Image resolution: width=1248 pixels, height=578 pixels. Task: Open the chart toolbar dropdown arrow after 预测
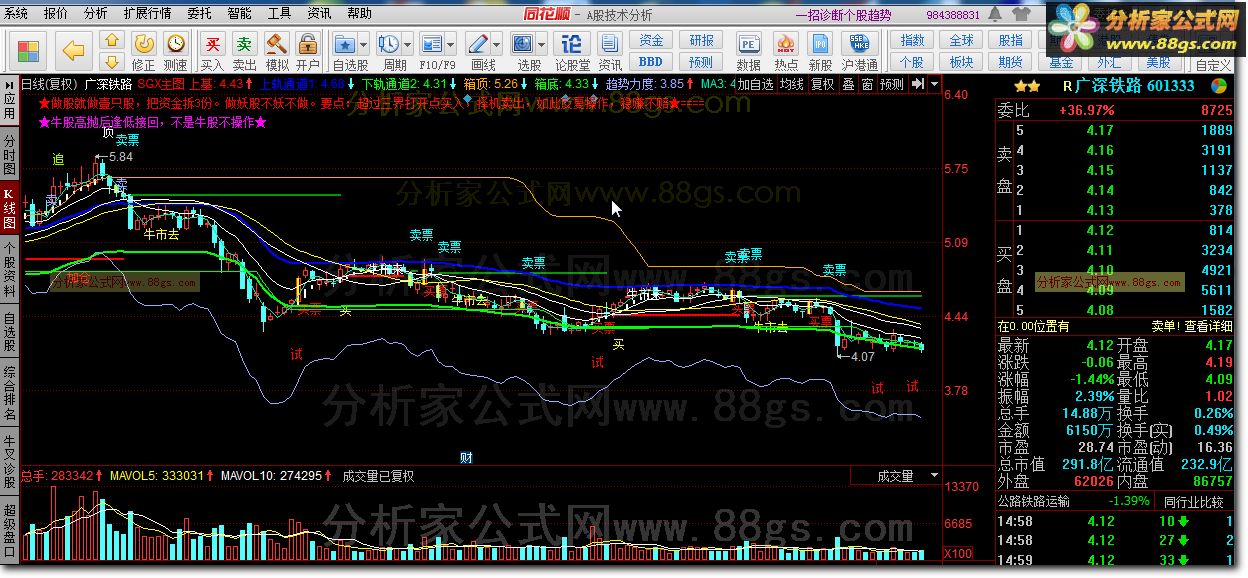(934, 85)
